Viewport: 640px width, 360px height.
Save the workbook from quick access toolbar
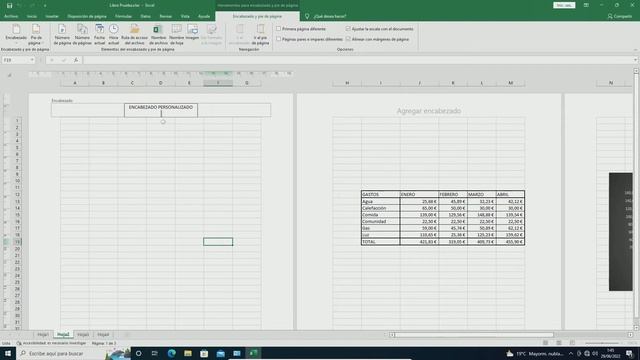(9, 5)
